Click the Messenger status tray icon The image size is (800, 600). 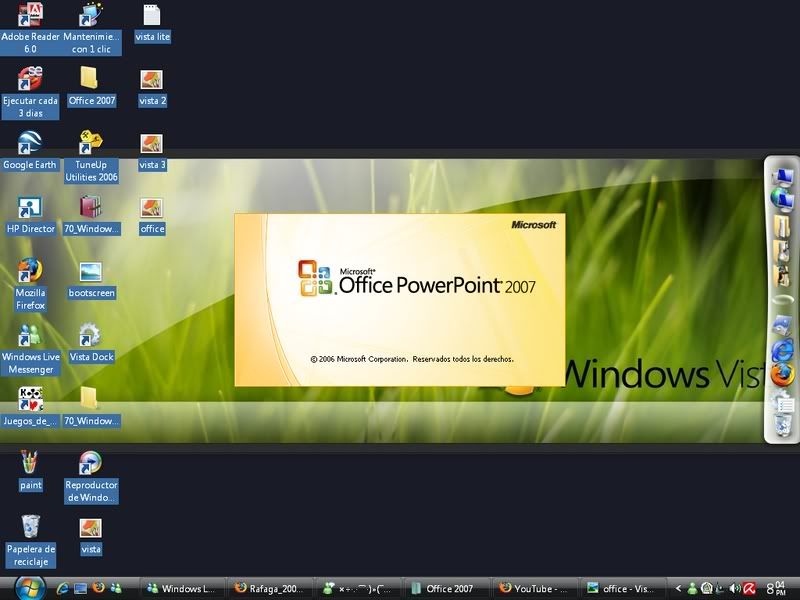(692, 589)
